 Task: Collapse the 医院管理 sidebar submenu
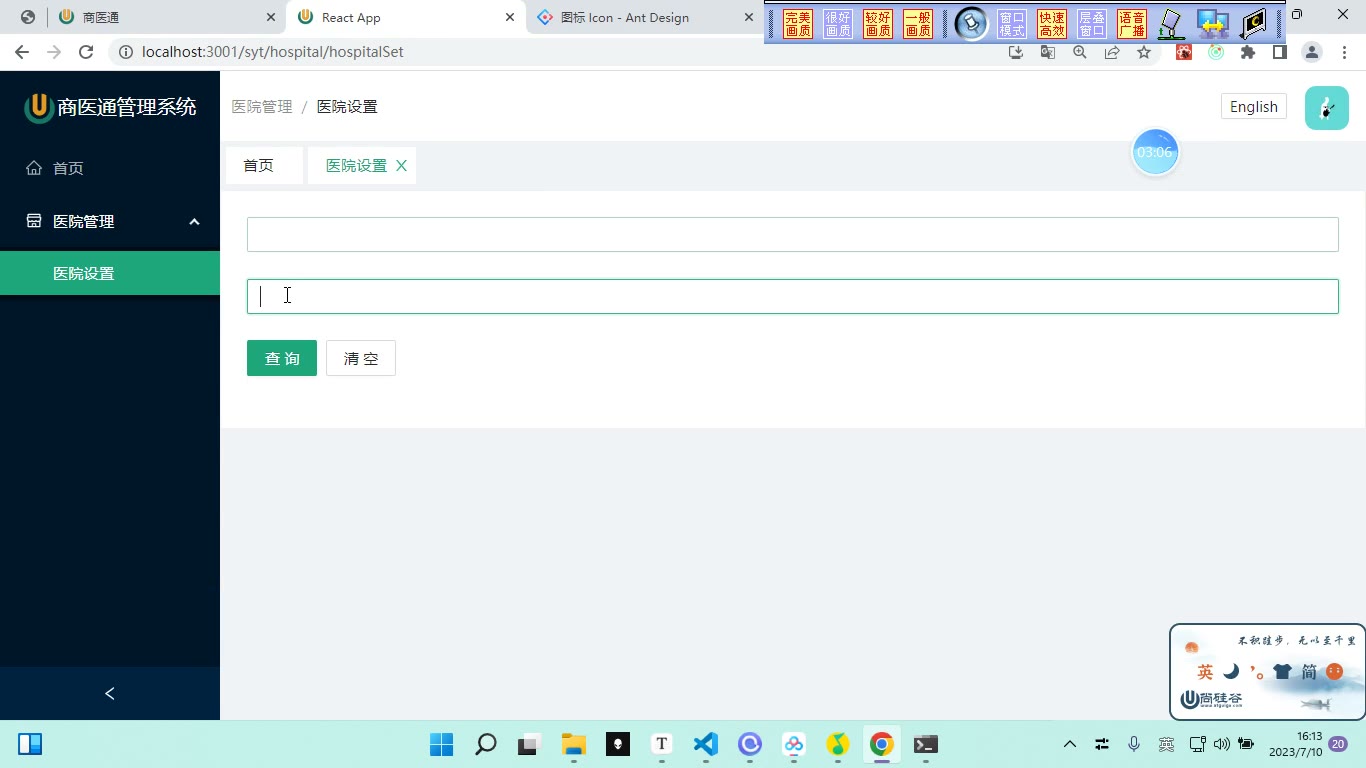pyautogui.click(x=110, y=221)
